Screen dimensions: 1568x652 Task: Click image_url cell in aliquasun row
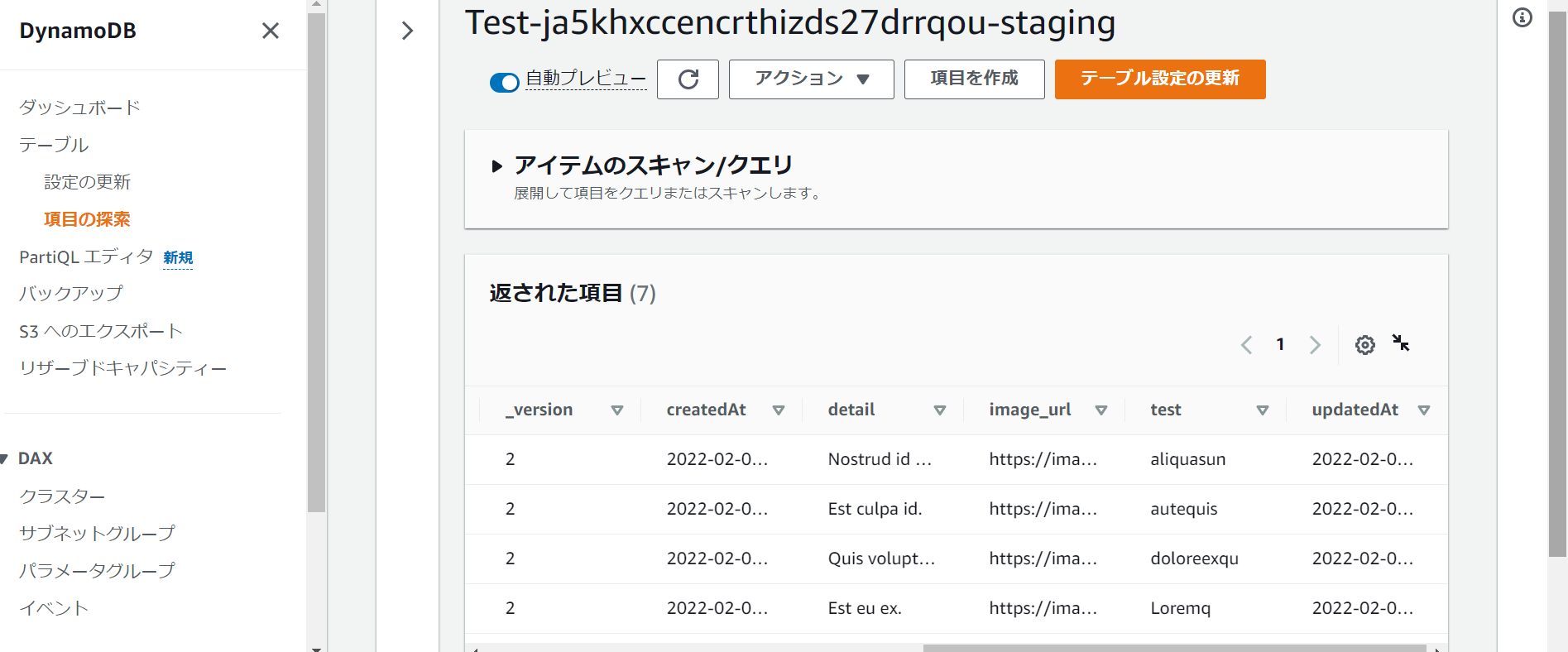tap(1043, 459)
